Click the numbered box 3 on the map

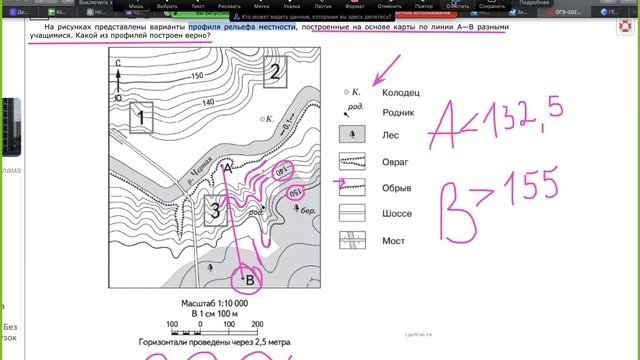(x=216, y=211)
